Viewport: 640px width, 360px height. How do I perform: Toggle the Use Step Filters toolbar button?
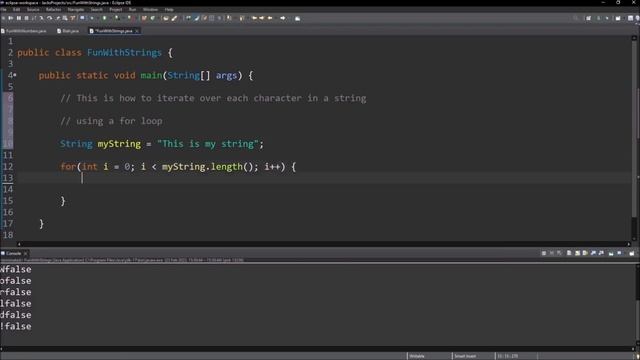[x=72, y=18]
